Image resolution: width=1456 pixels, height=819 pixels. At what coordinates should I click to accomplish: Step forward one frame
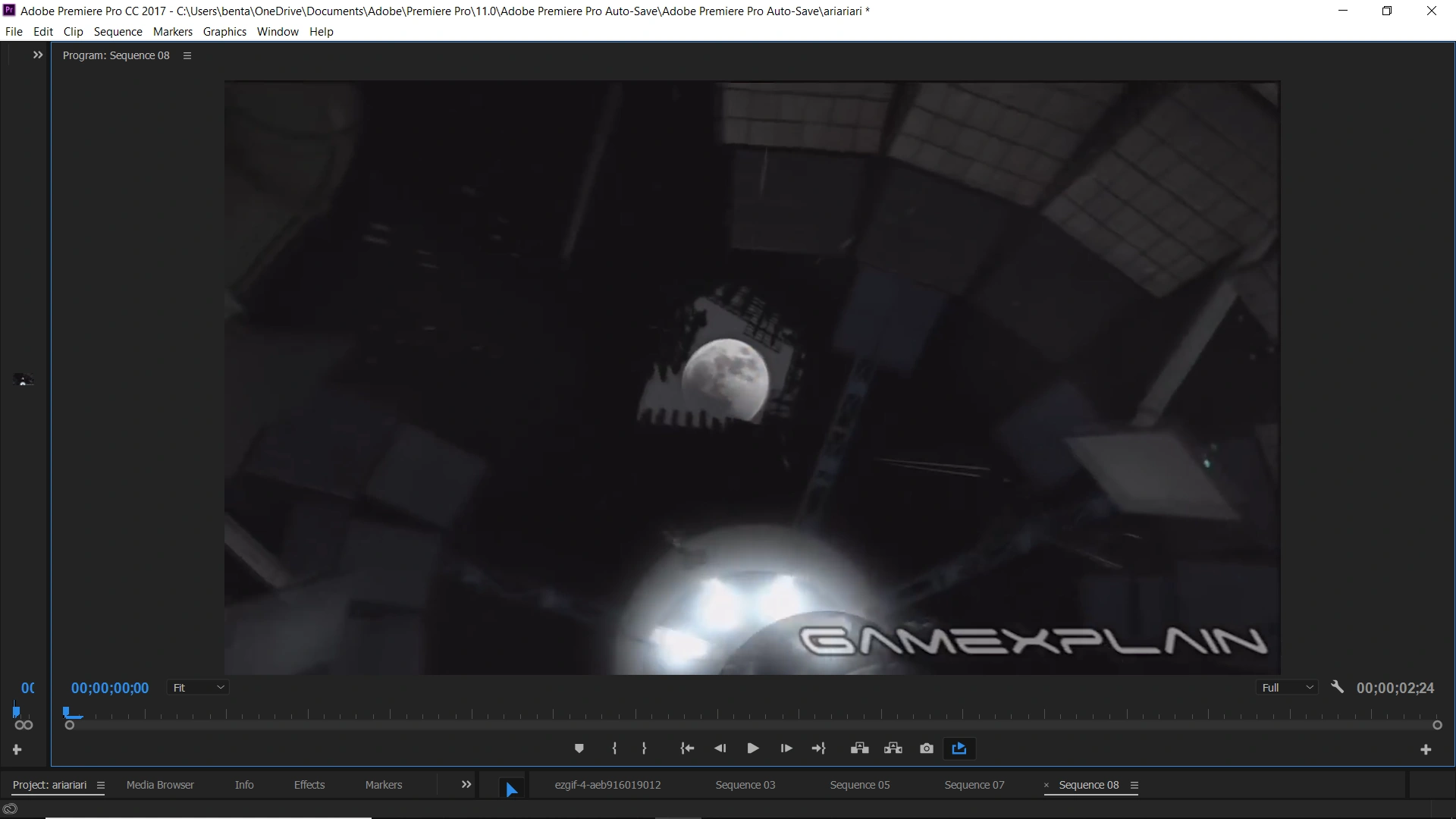coord(786,748)
